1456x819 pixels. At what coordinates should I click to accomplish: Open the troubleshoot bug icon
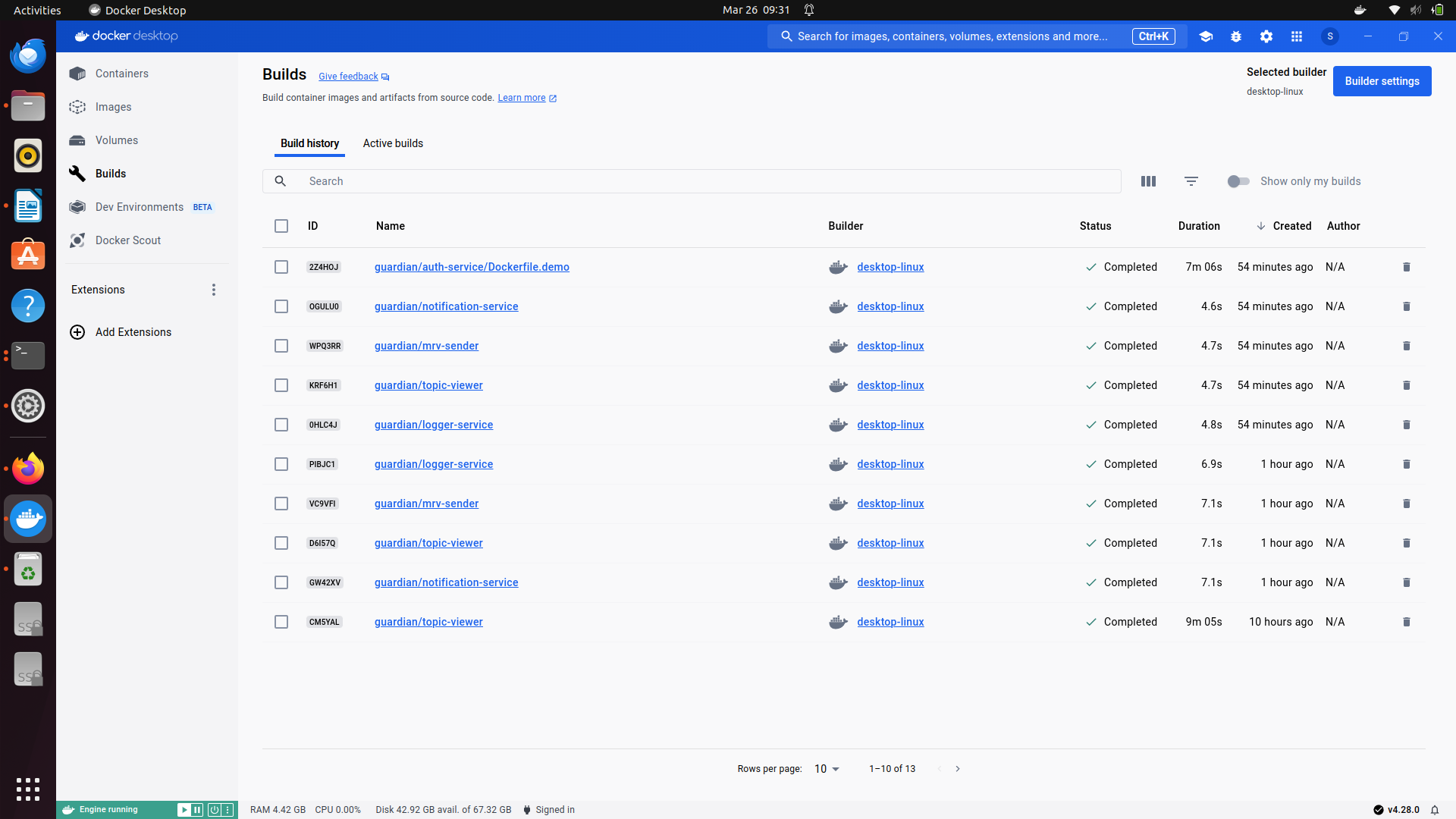(x=1236, y=36)
